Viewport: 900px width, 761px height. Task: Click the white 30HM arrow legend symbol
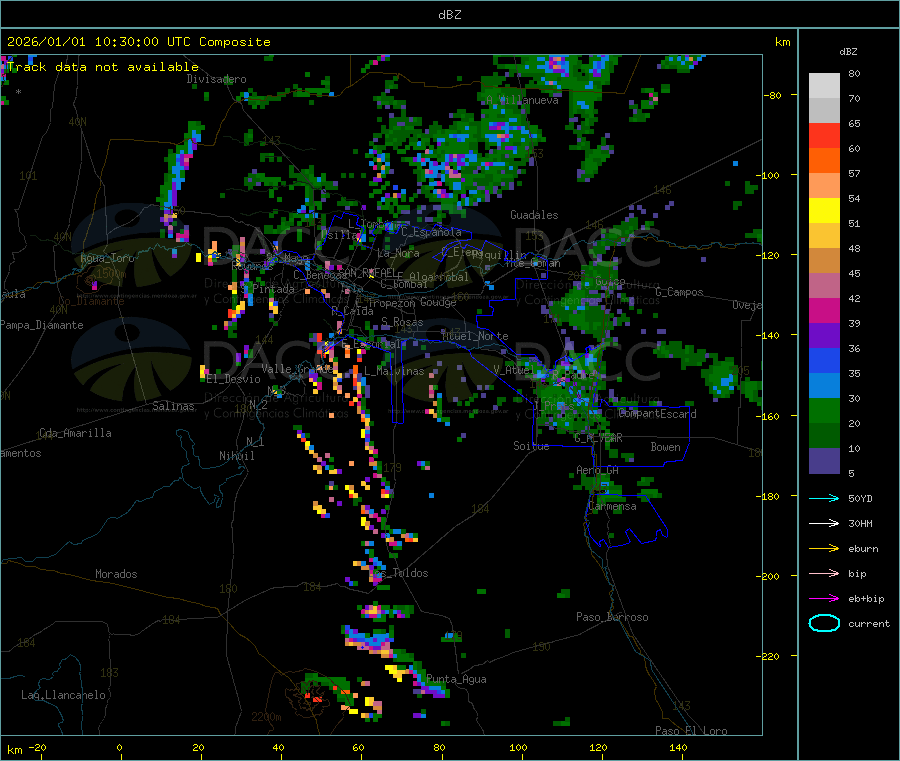click(824, 523)
